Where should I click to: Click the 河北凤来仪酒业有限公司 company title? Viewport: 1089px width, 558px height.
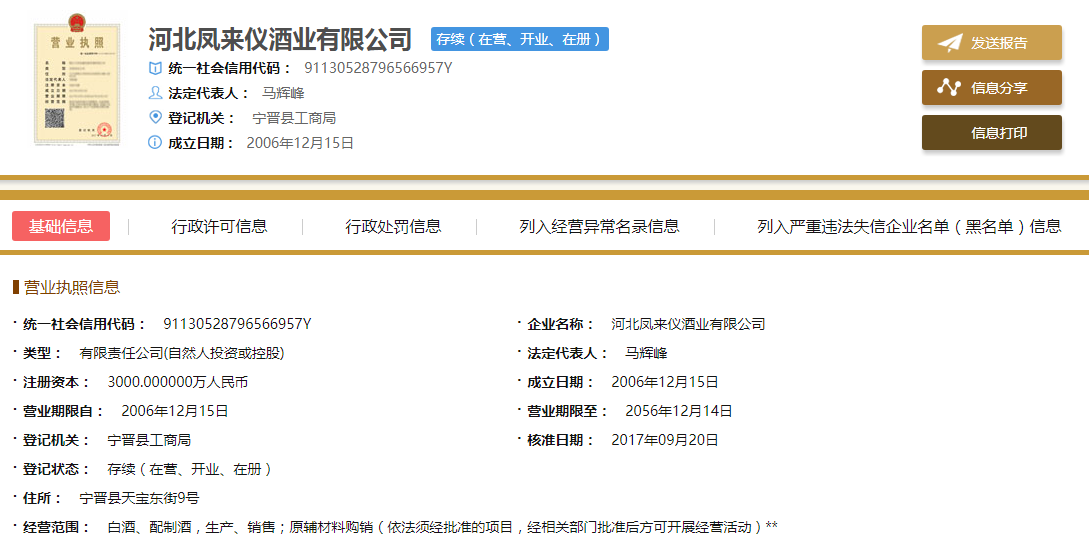[x=280, y=40]
